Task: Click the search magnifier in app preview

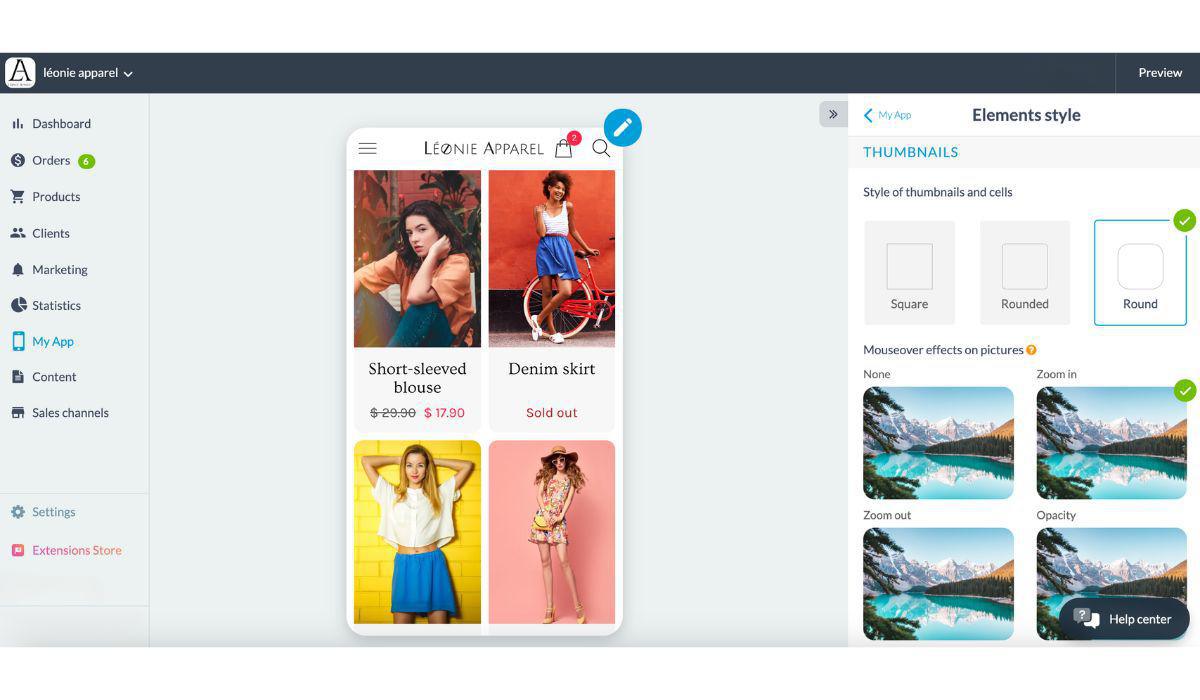Action: click(x=601, y=149)
